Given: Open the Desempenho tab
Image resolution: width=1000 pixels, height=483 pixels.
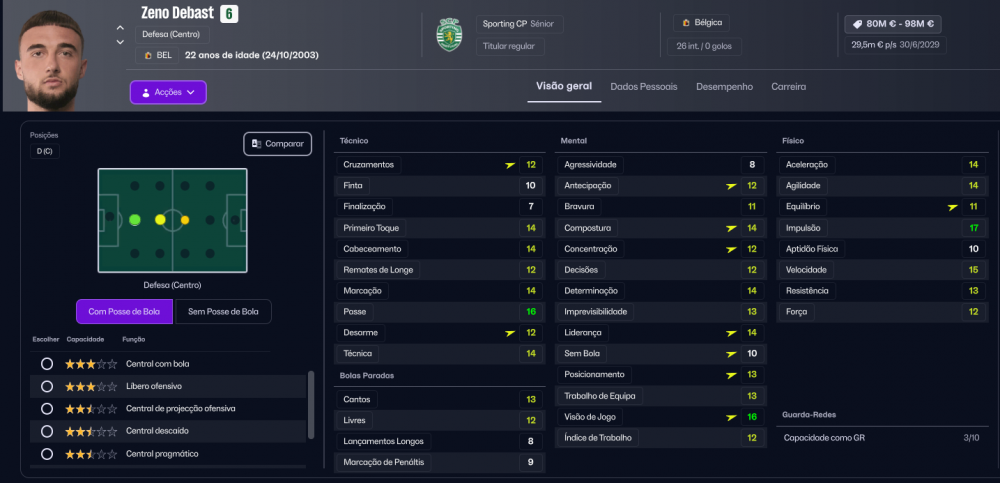Looking at the screenshot, I should [724, 87].
